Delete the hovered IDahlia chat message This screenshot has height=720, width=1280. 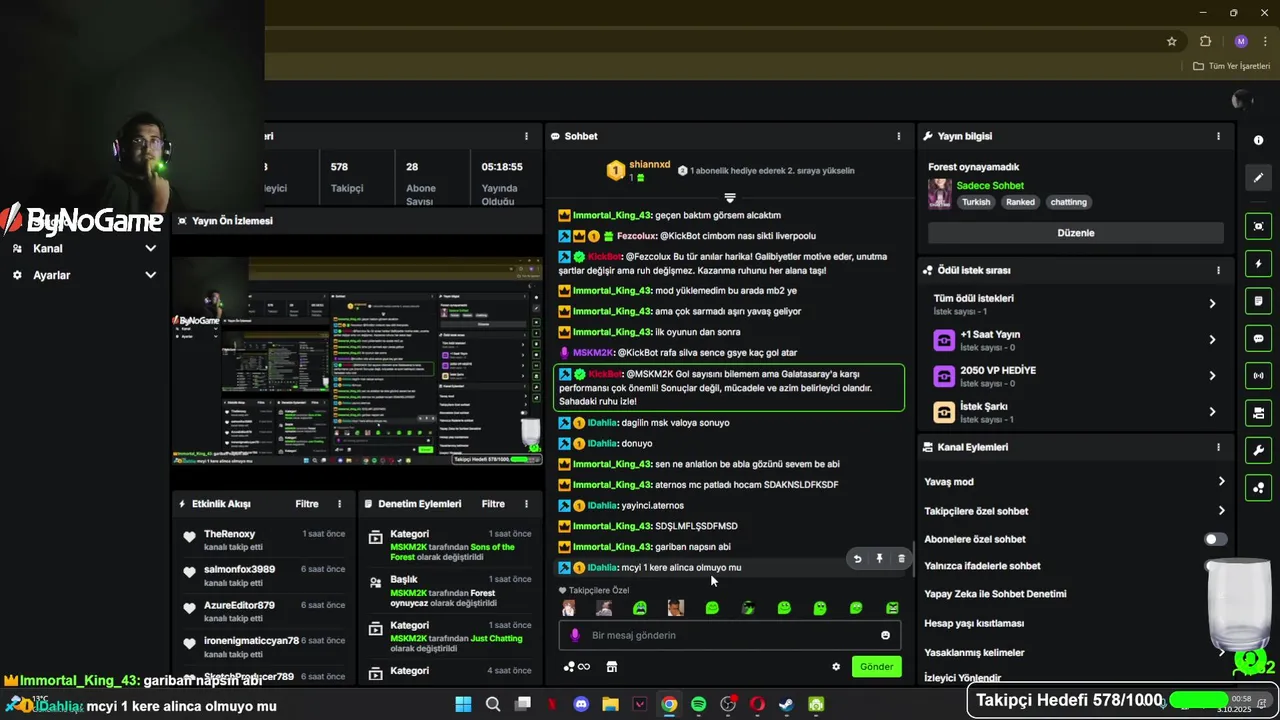coord(901,559)
